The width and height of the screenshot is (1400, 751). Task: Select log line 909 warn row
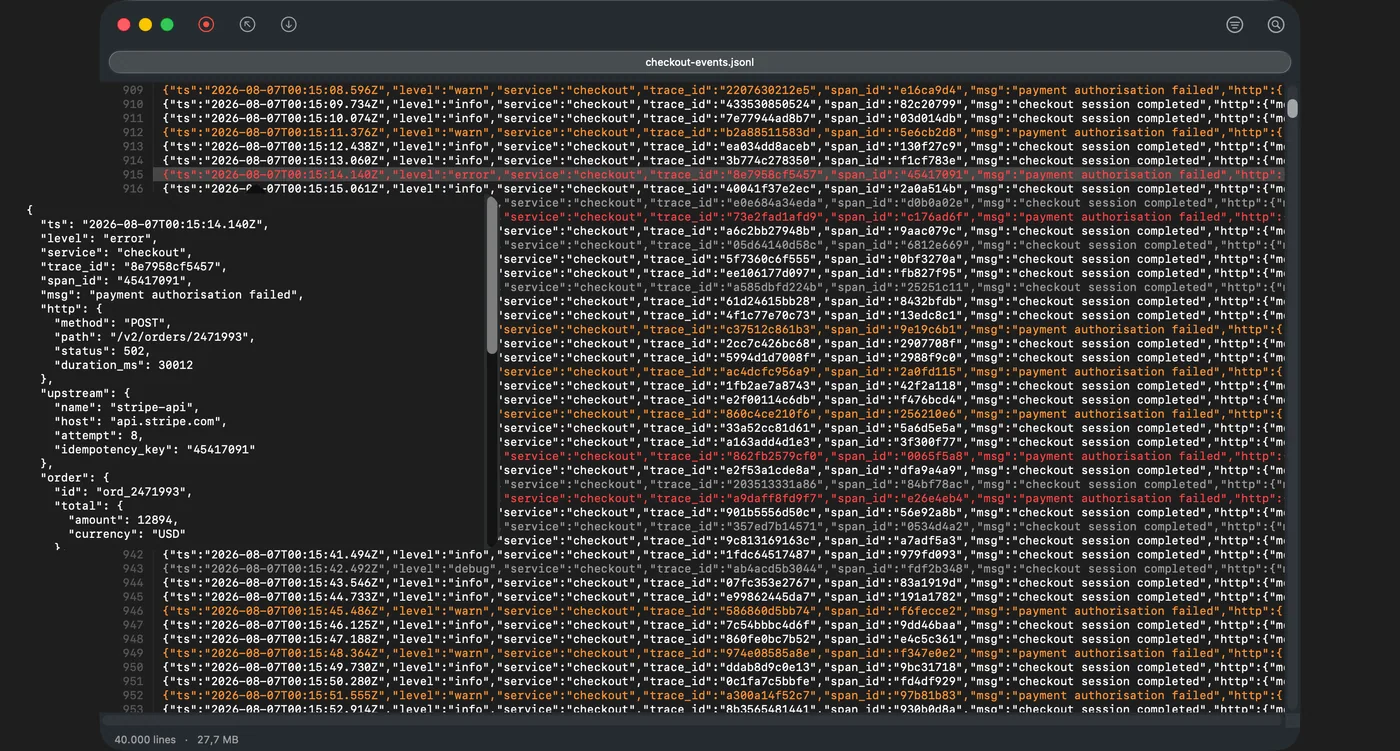tap(721, 90)
